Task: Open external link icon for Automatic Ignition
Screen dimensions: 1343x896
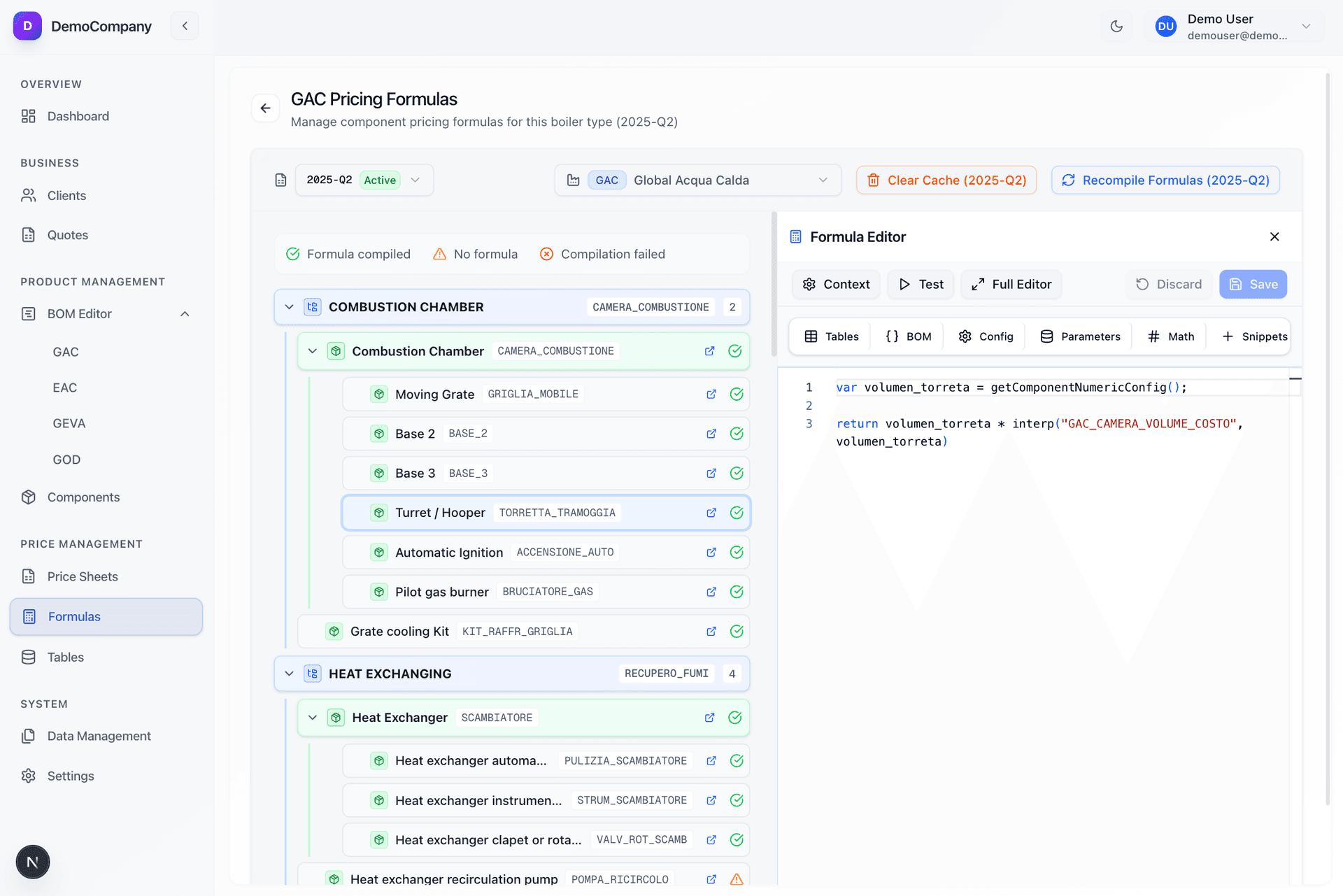Action: (711, 553)
